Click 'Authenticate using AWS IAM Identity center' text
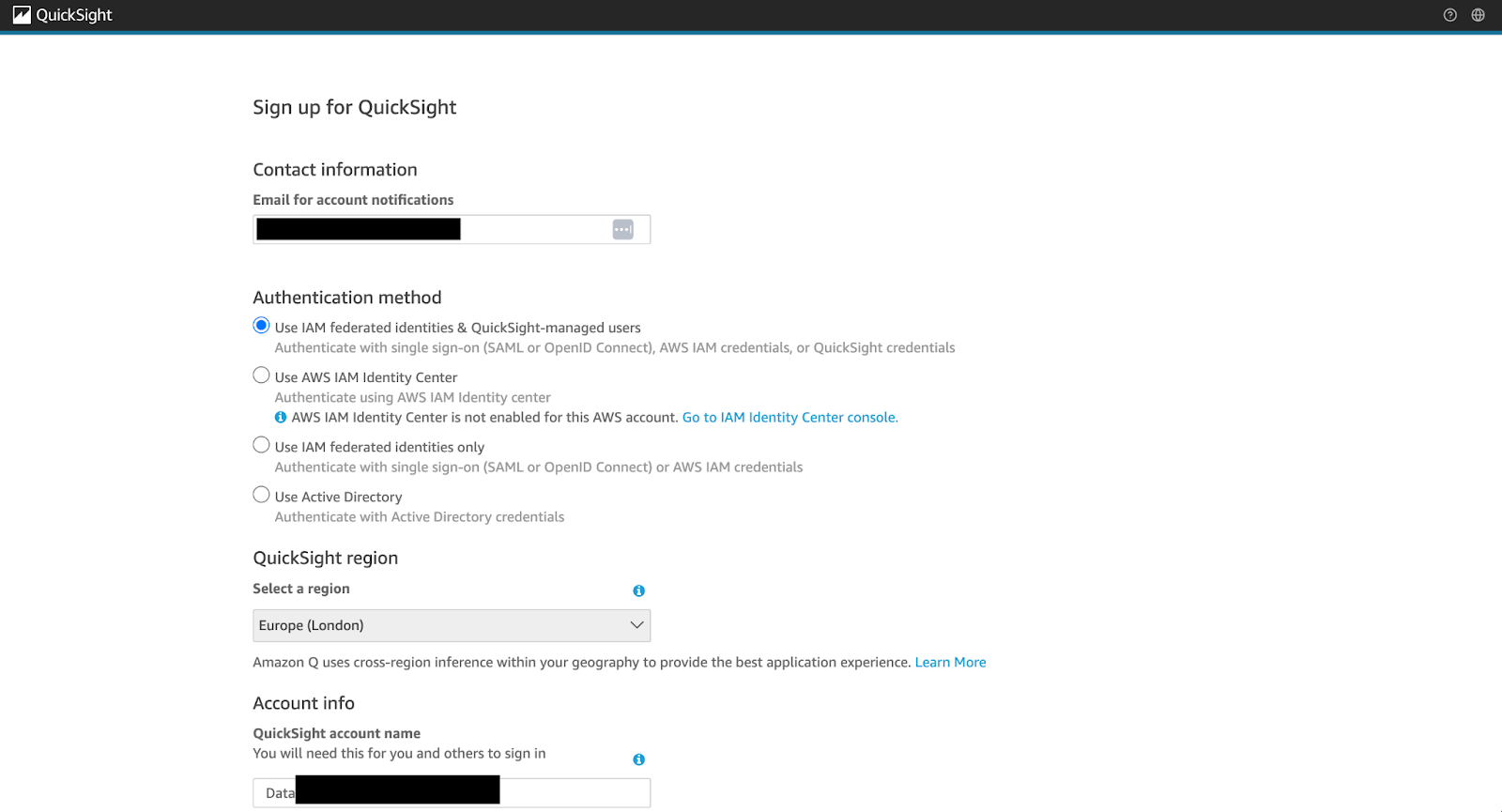The width and height of the screenshot is (1502, 812). coord(413,398)
